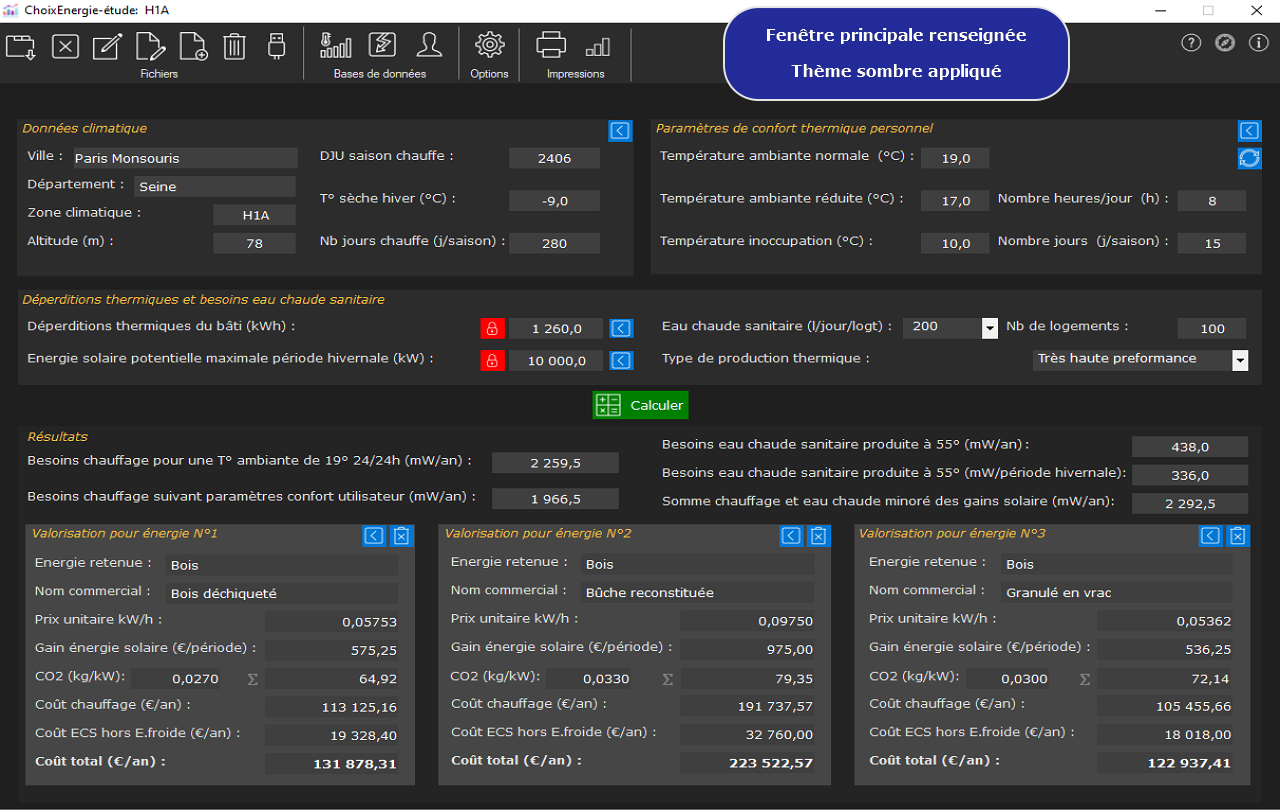Viewport: 1280px width, 810px height.
Task: Click the Altitude field showing 78
Action: [x=254, y=243]
